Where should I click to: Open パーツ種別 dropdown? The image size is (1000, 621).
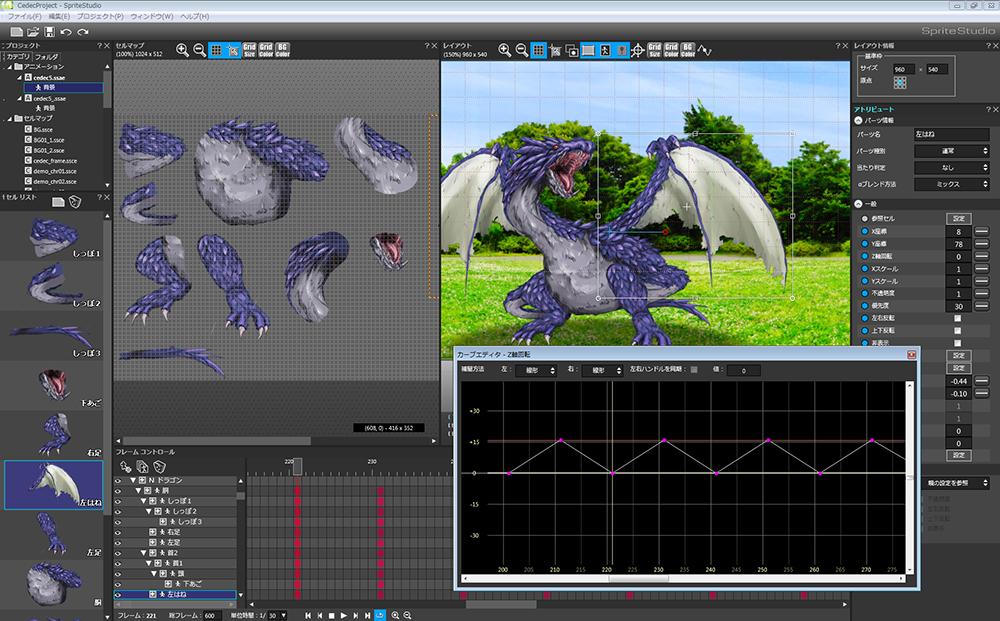point(952,151)
